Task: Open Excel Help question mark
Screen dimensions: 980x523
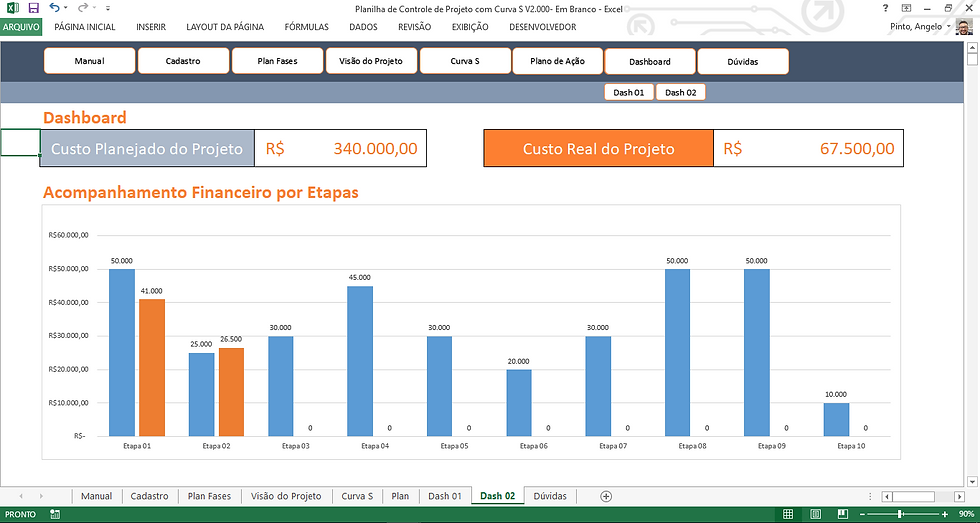Action: click(x=885, y=8)
